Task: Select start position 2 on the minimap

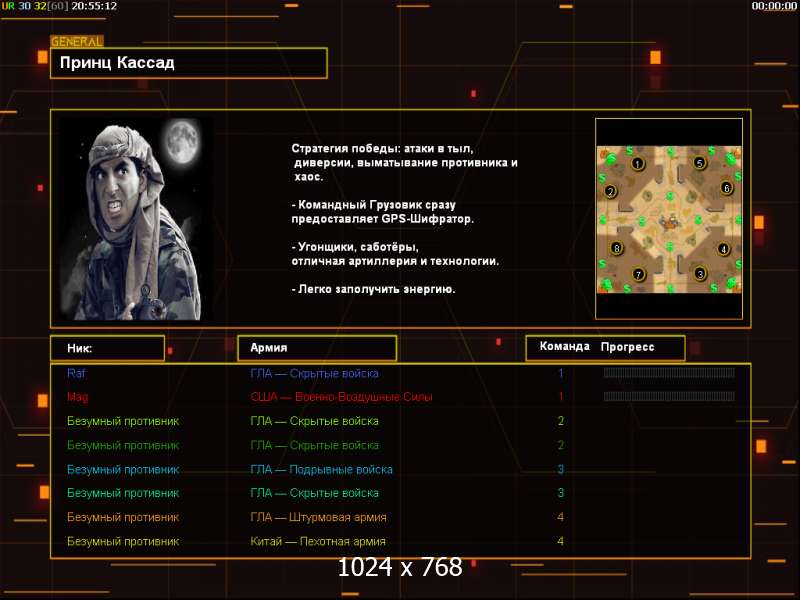Action: [x=610, y=192]
